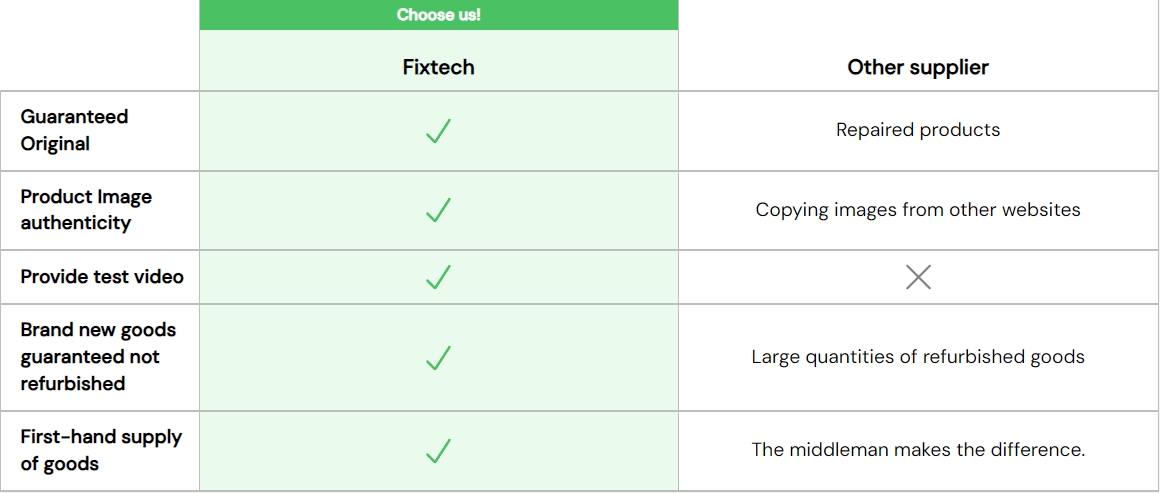This screenshot has height=493, width=1160.
Task: Click the checkmark for First-hand supply of goods
Action: [x=438, y=450]
